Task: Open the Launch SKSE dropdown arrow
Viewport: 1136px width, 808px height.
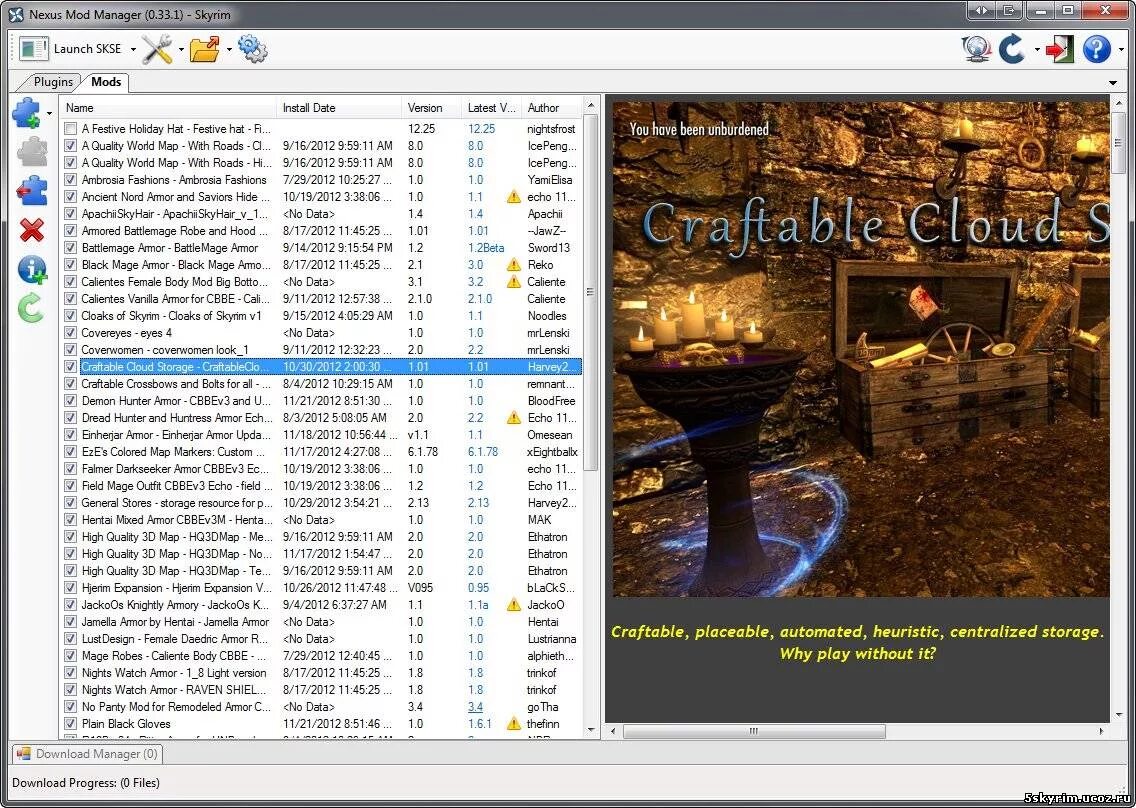Action: 133,49
